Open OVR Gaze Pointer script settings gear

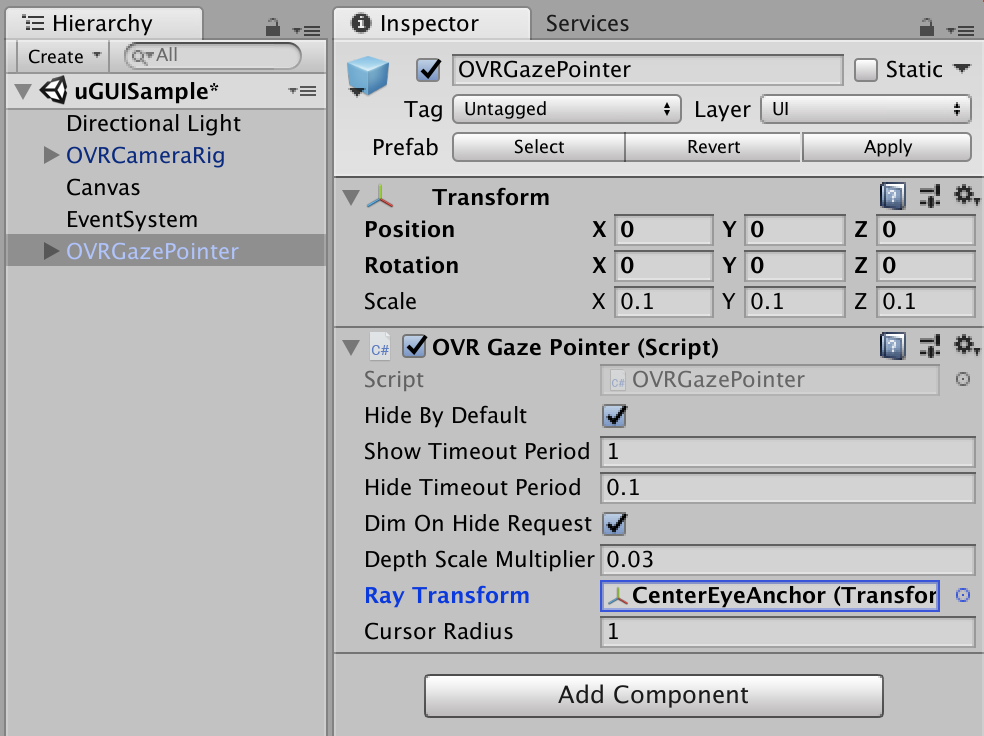tap(965, 346)
